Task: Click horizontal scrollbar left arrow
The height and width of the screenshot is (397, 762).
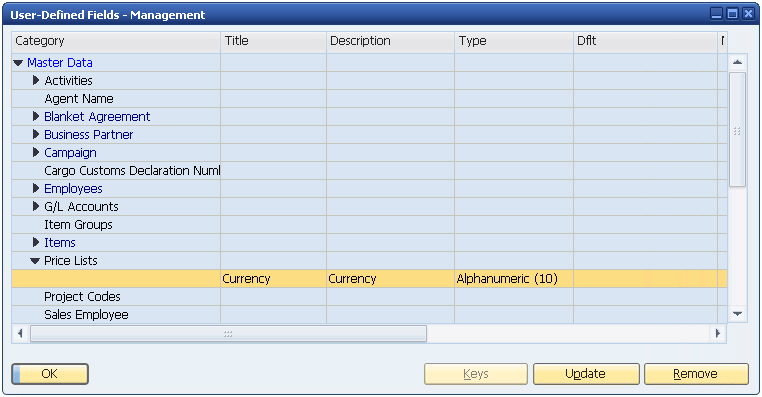Action: 20,333
